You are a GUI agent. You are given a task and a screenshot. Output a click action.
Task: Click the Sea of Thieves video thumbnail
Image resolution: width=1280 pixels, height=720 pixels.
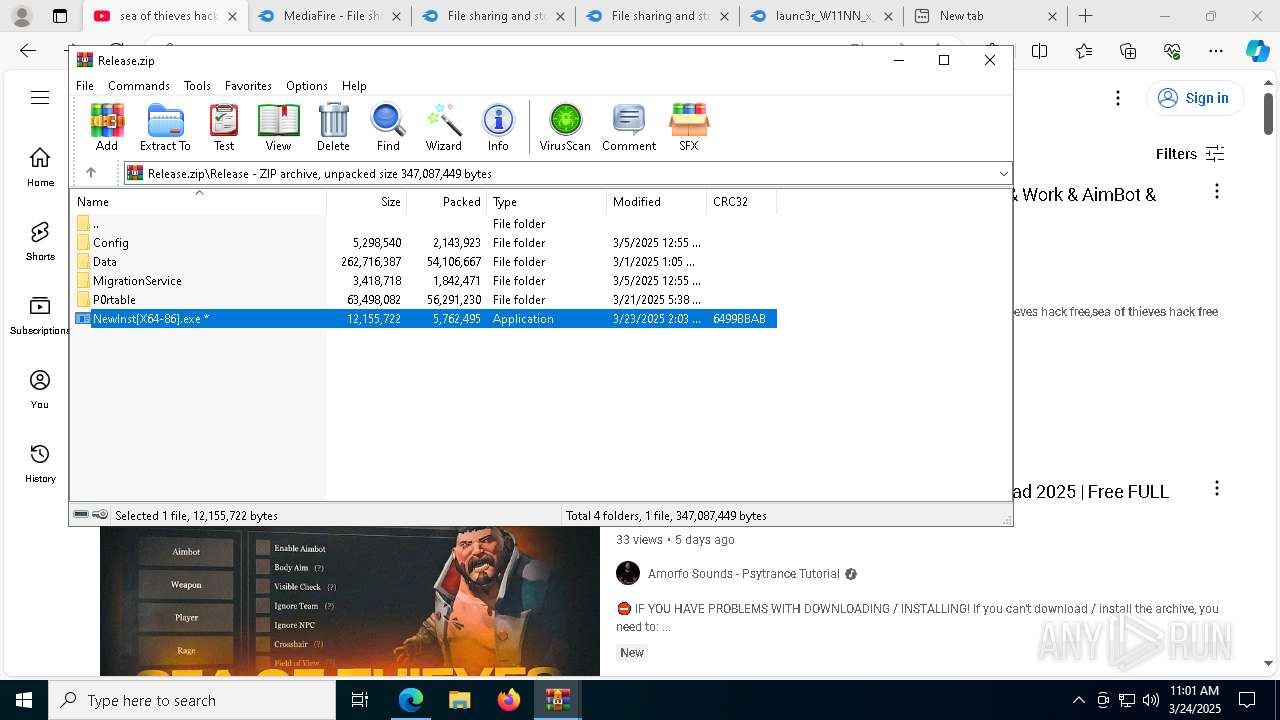pyautogui.click(x=350, y=601)
